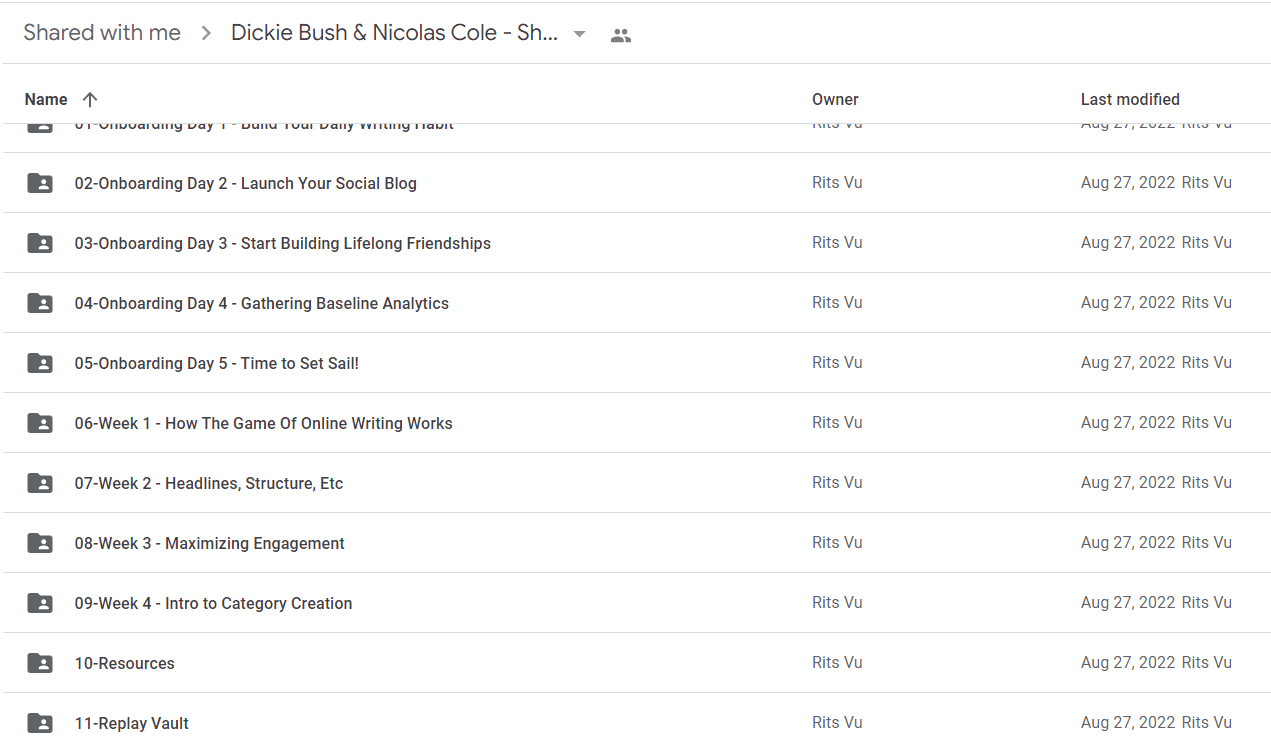Click the shared folder icon beside 08-Week 3
Viewport: 1271px width, 749px height.
40,543
